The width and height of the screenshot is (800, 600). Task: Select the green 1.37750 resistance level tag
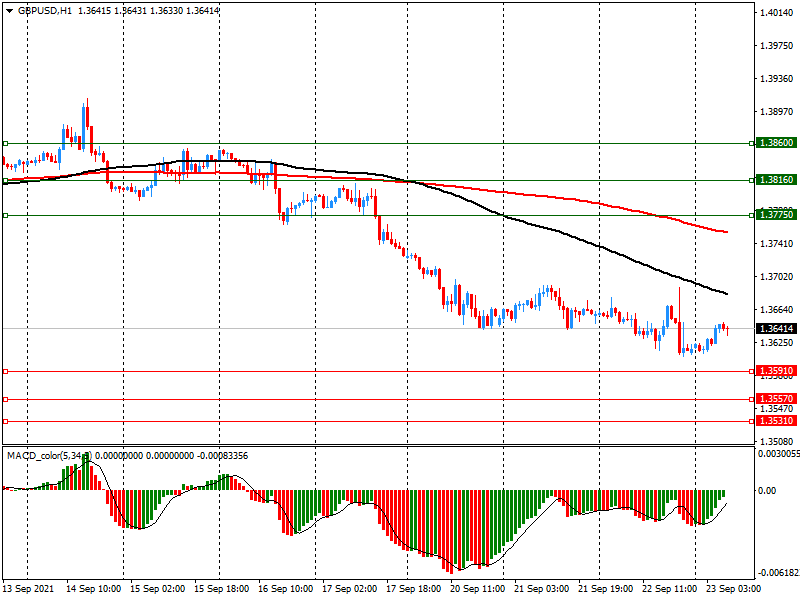click(x=777, y=215)
